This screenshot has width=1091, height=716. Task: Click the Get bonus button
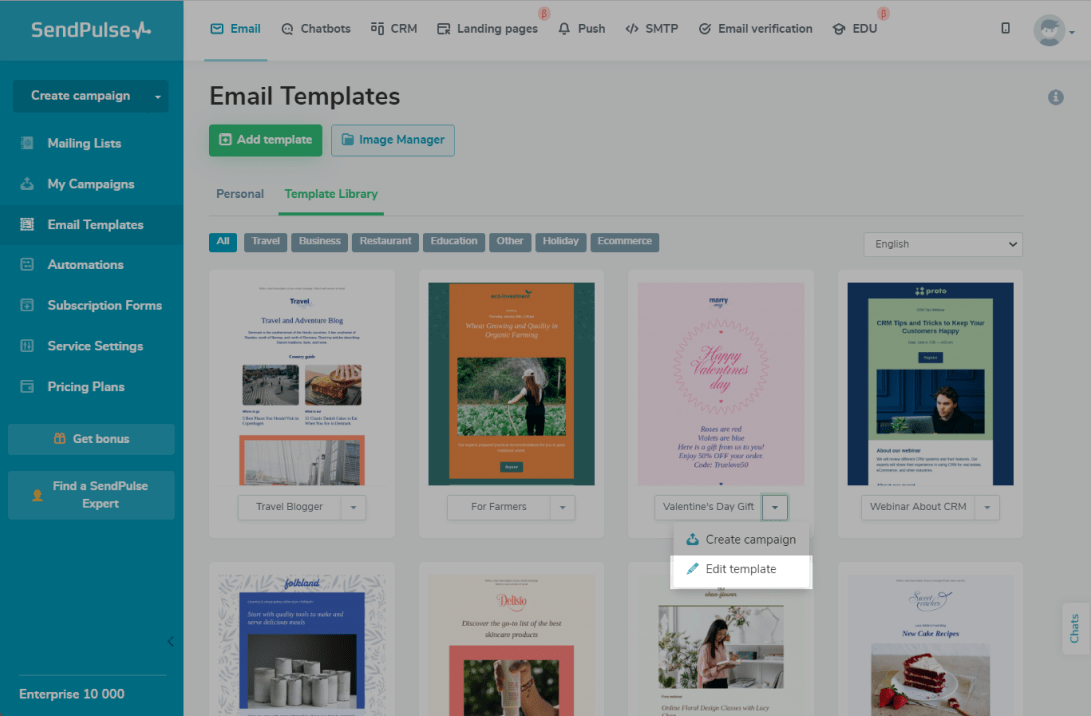(x=91, y=439)
